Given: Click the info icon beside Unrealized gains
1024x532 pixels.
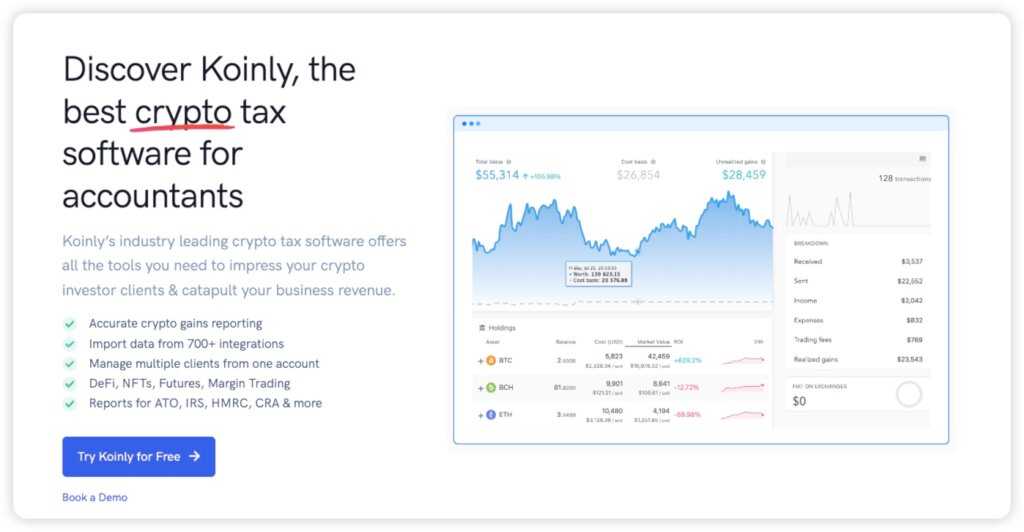Looking at the screenshot, I should coord(761,161).
